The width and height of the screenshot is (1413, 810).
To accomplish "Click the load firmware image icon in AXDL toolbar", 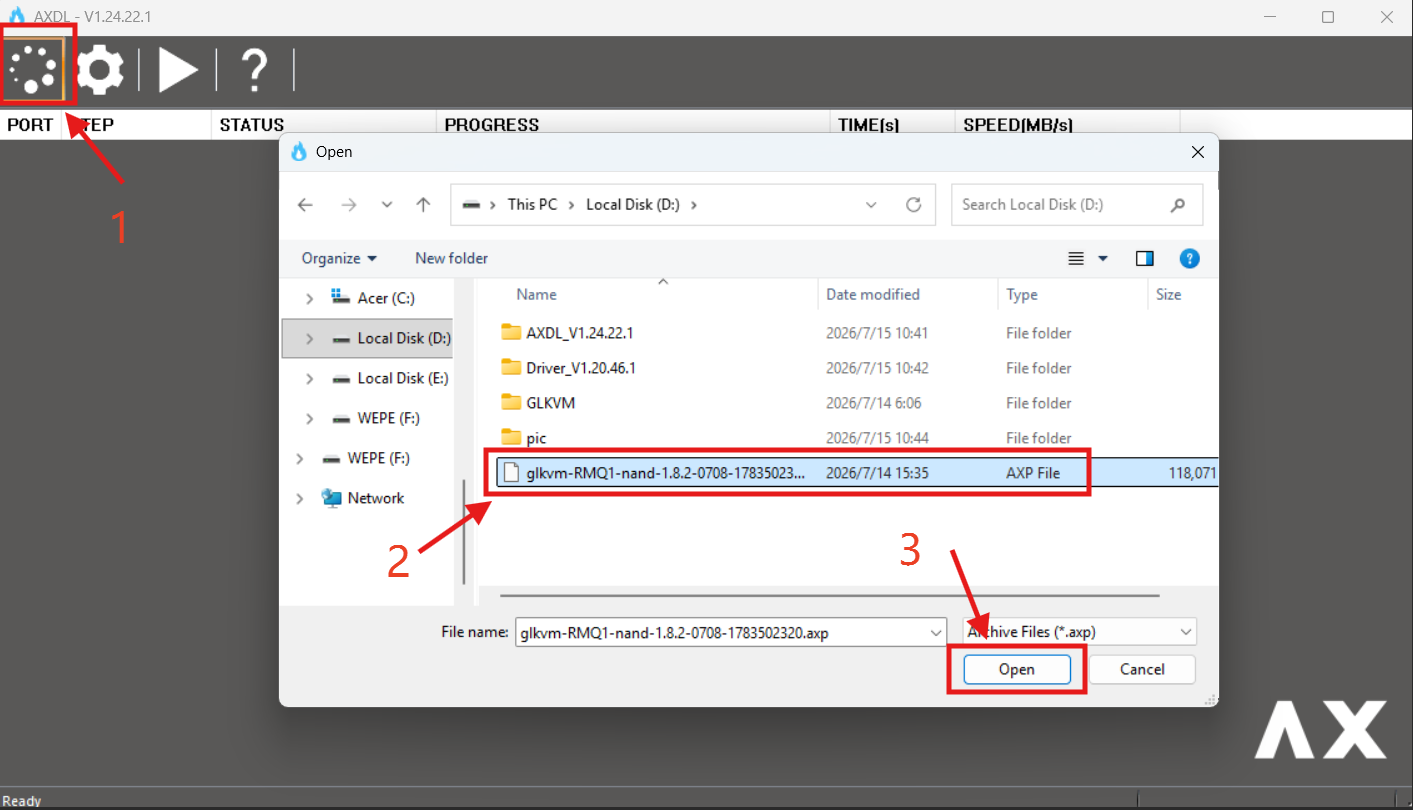I will tap(33, 69).
